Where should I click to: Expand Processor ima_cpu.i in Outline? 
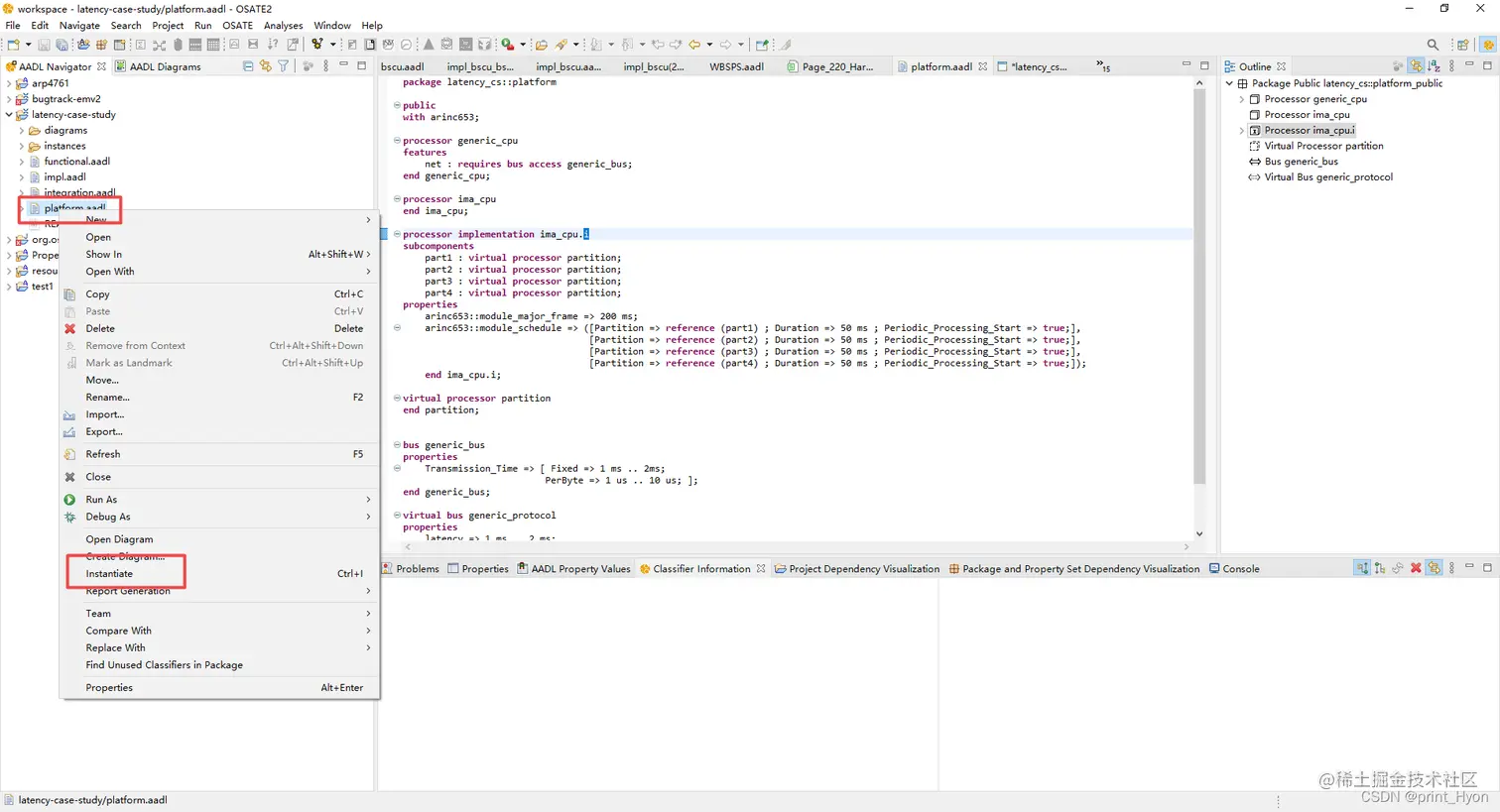(x=1241, y=130)
